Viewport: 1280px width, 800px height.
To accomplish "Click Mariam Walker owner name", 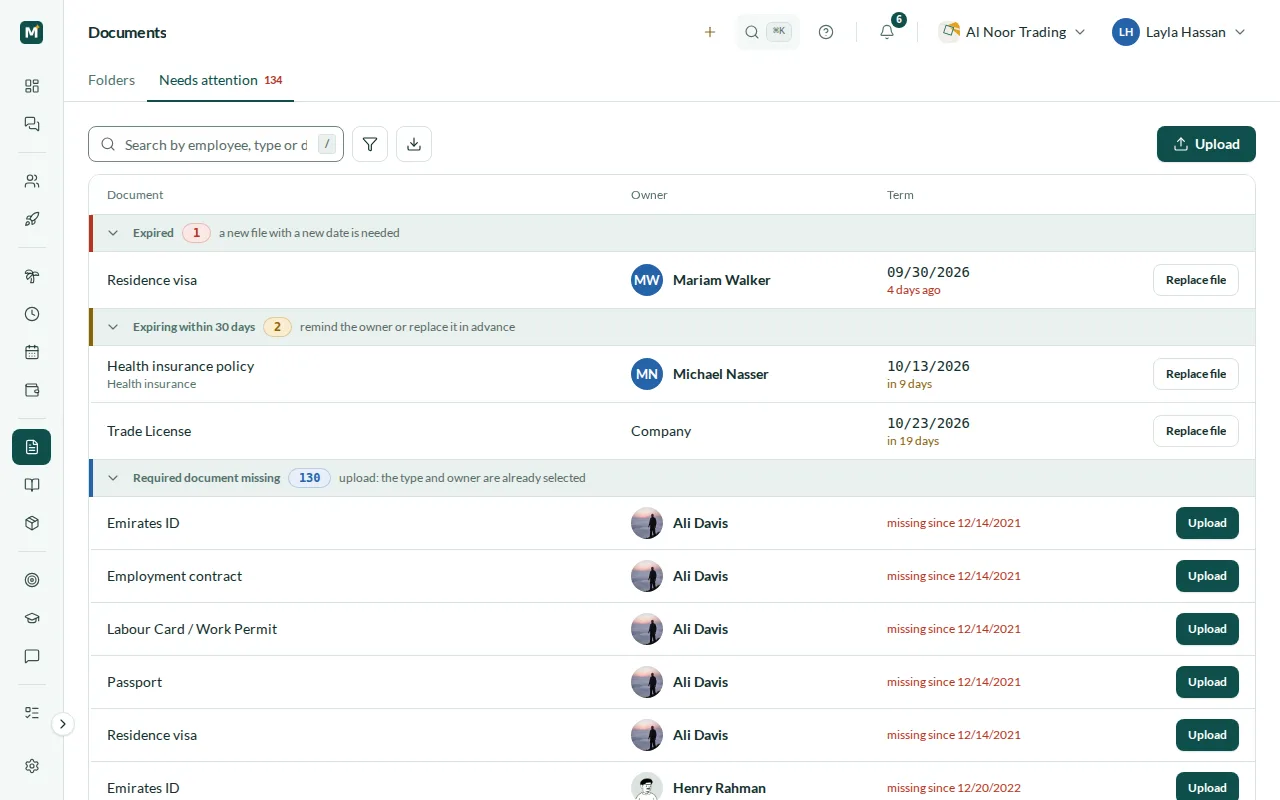I will click(722, 280).
